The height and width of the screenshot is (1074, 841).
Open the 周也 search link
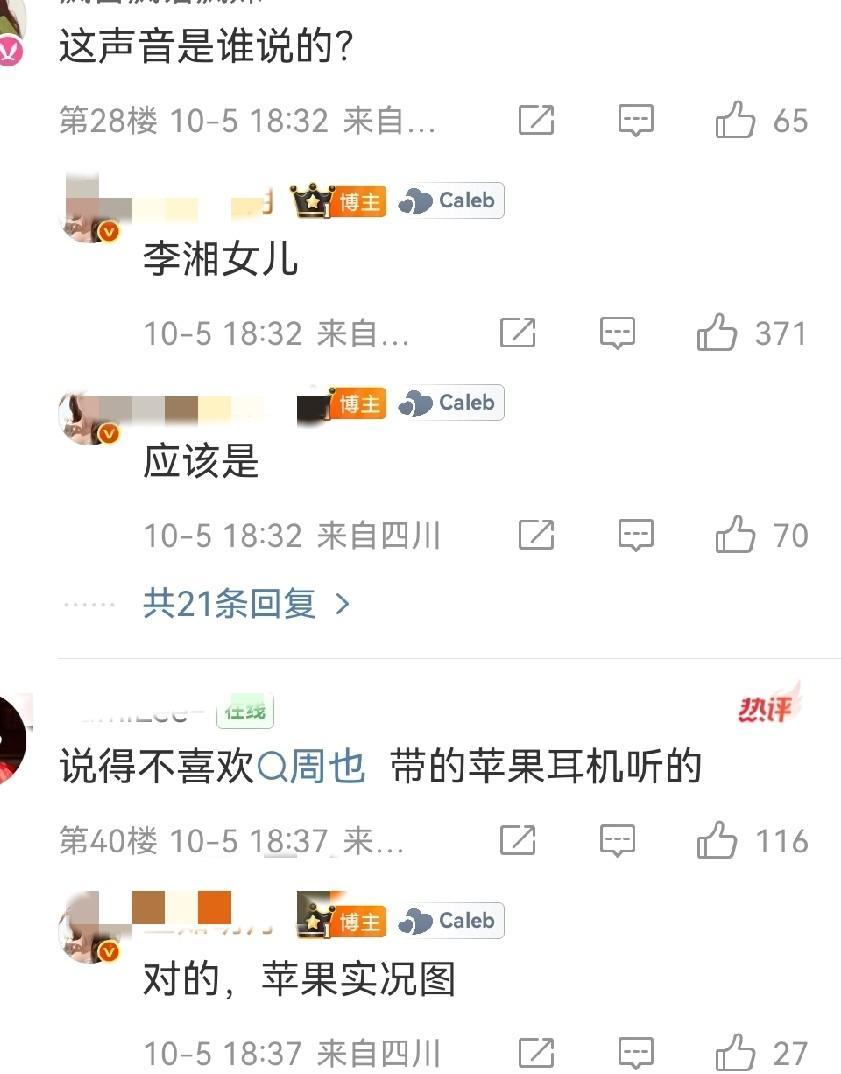[310, 766]
